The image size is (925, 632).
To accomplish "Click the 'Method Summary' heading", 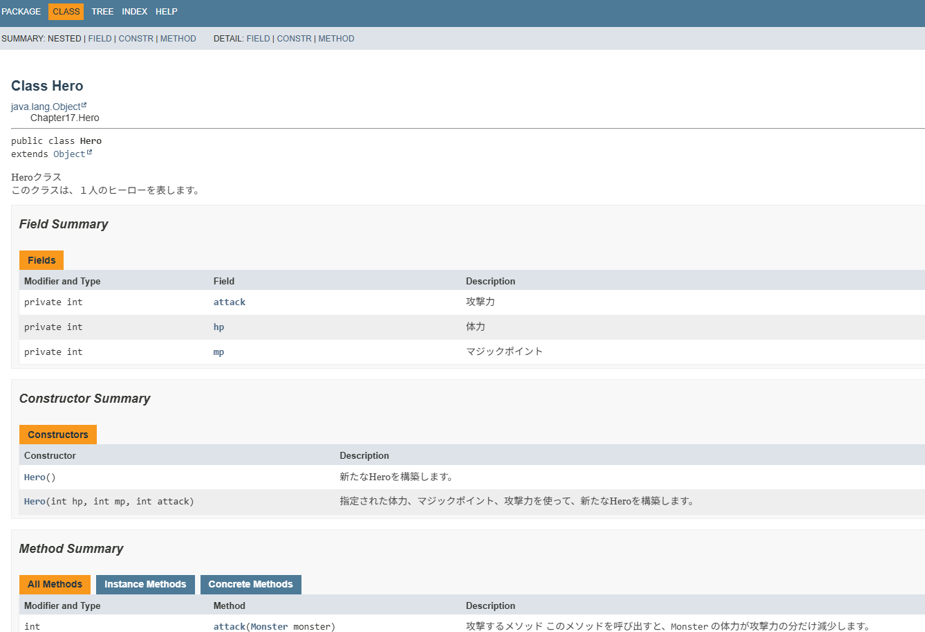I will (71, 549).
